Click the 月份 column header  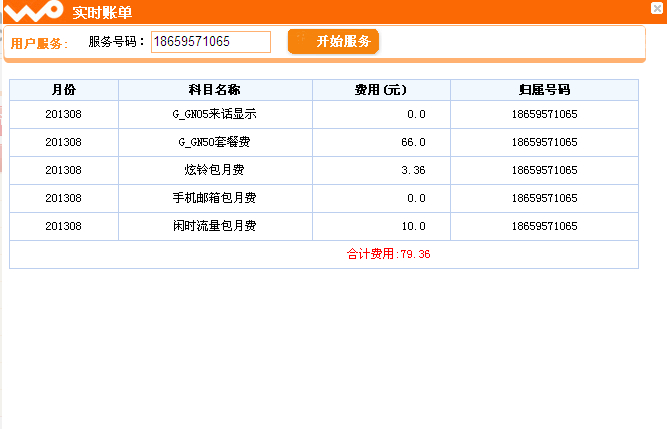click(64, 90)
